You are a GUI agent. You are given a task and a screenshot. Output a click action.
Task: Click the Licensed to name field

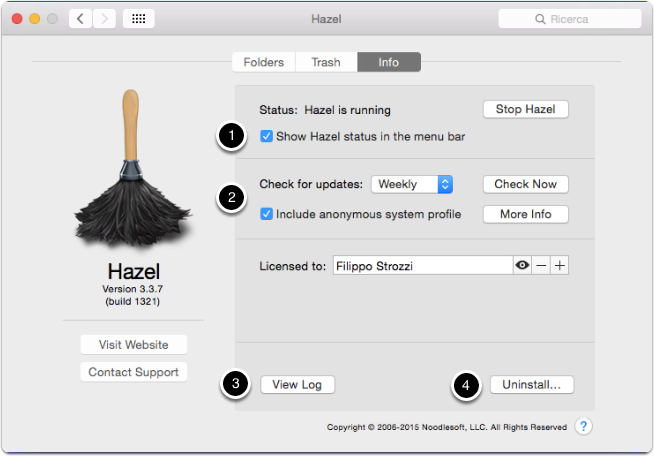point(423,265)
